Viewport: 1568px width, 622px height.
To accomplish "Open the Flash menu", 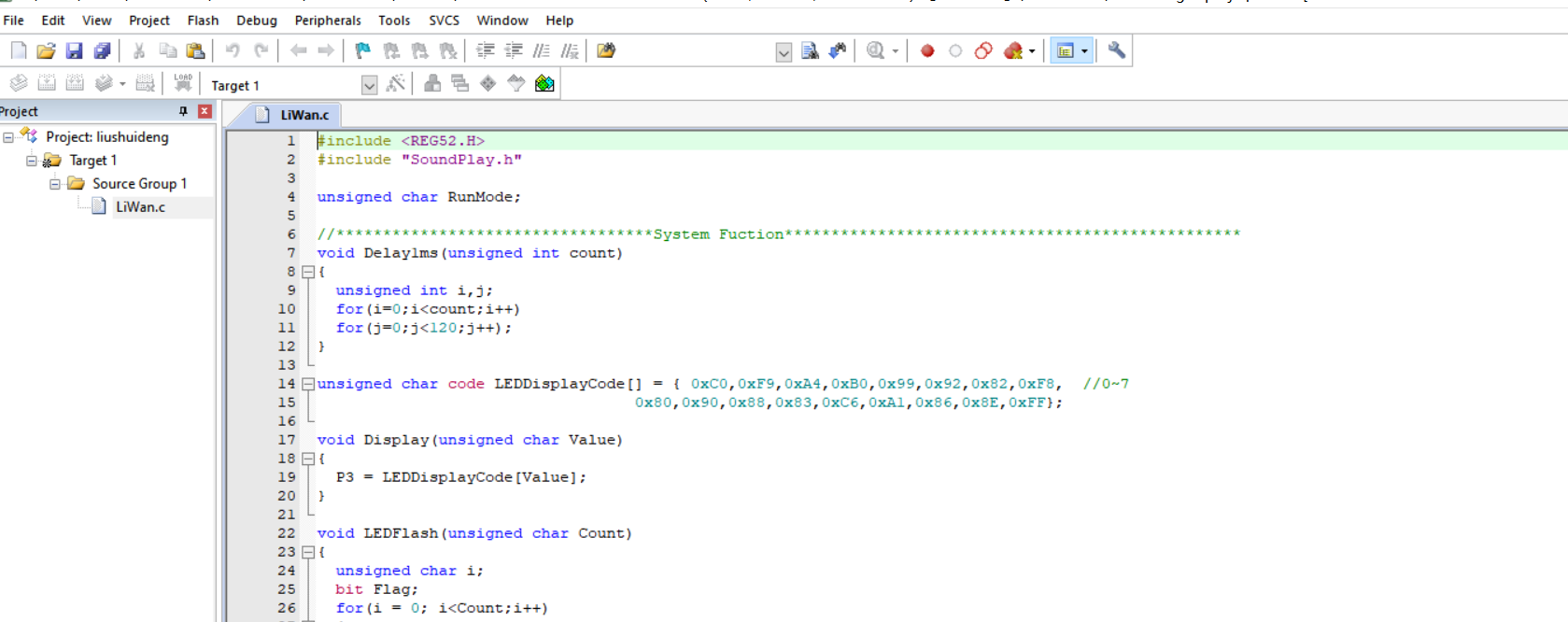I will (x=203, y=20).
